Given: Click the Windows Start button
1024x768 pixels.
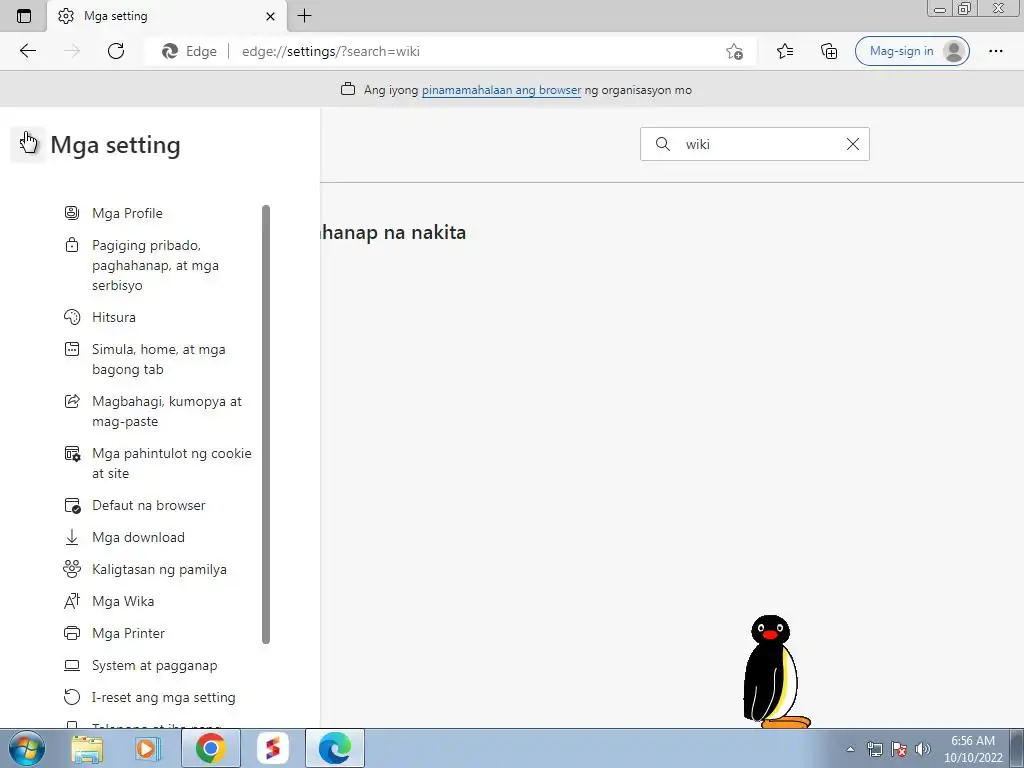Looking at the screenshot, I should point(26,748).
